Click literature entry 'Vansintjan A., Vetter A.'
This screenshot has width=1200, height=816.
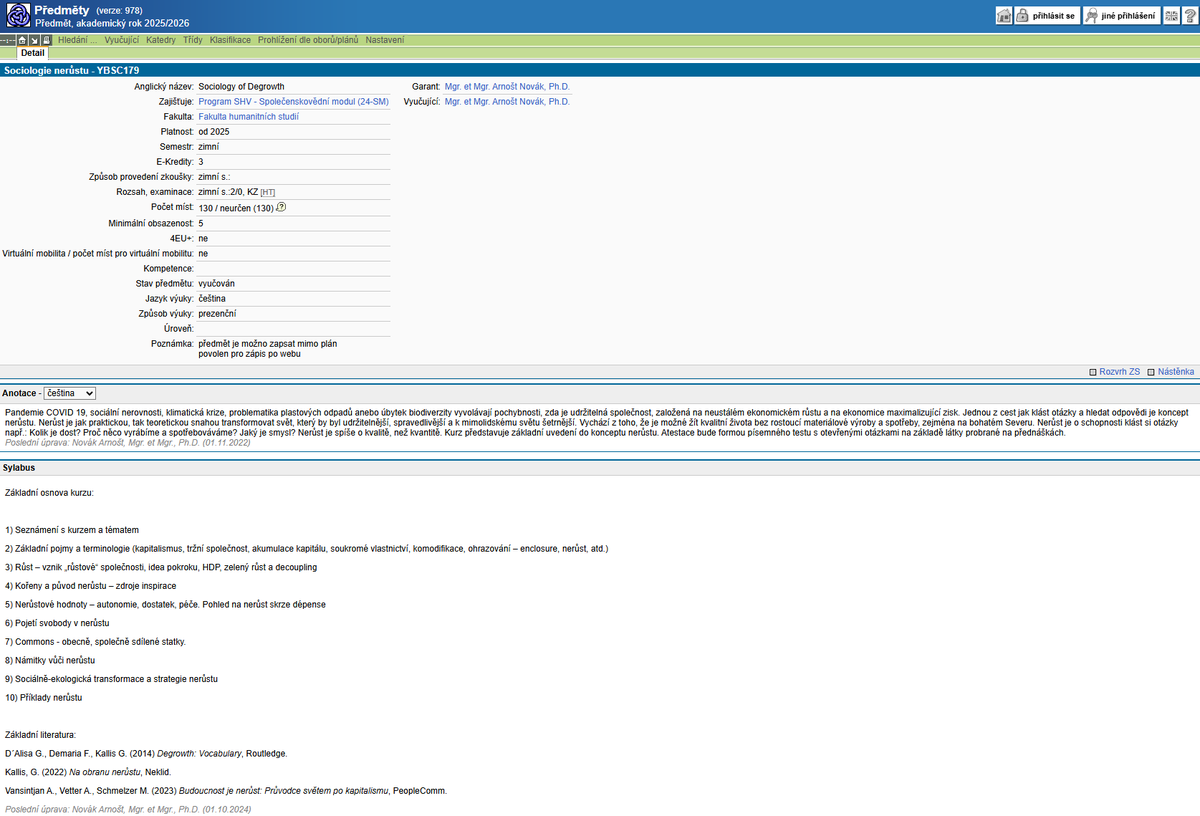coord(225,790)
